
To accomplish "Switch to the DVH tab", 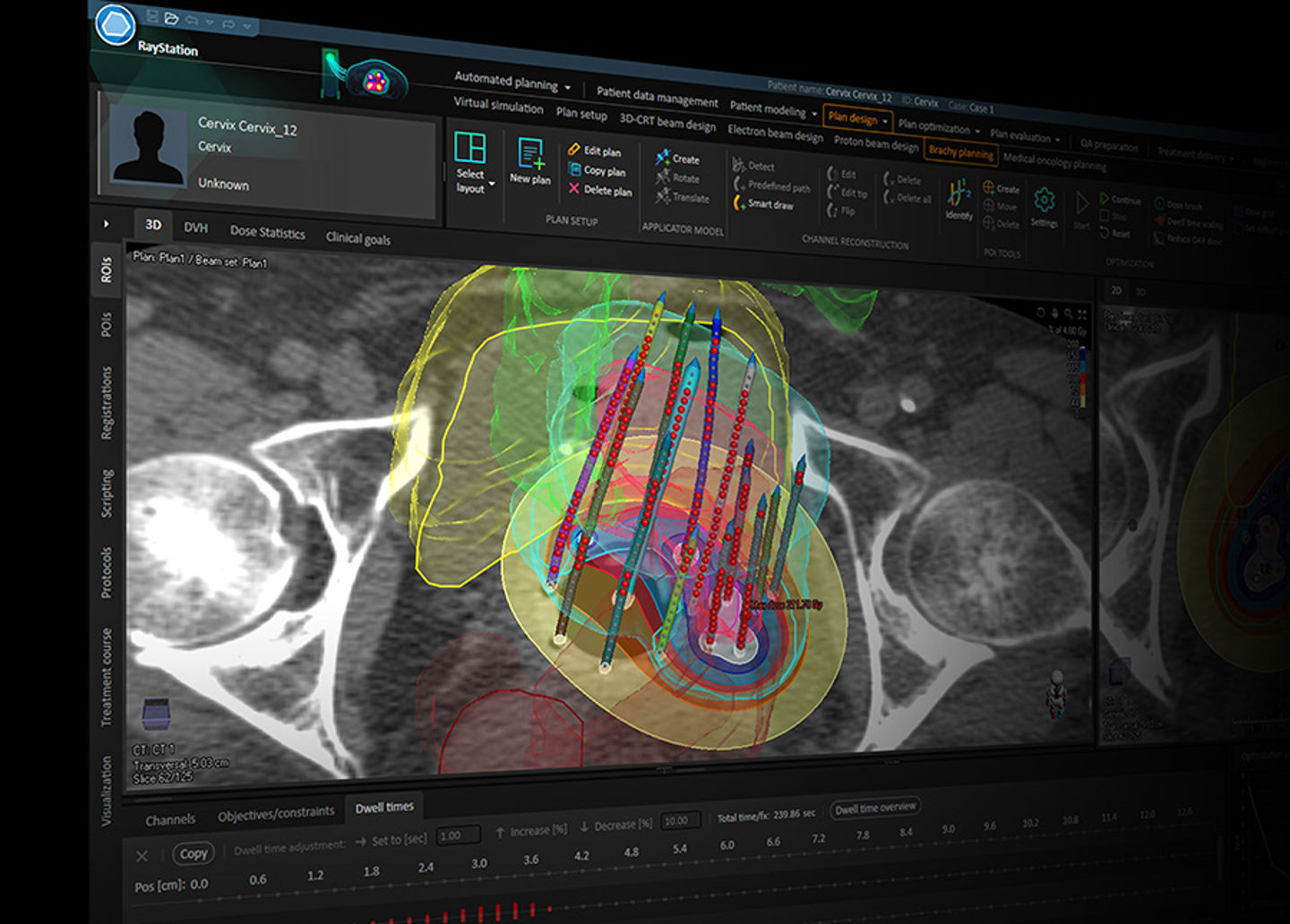I will 195,227.
